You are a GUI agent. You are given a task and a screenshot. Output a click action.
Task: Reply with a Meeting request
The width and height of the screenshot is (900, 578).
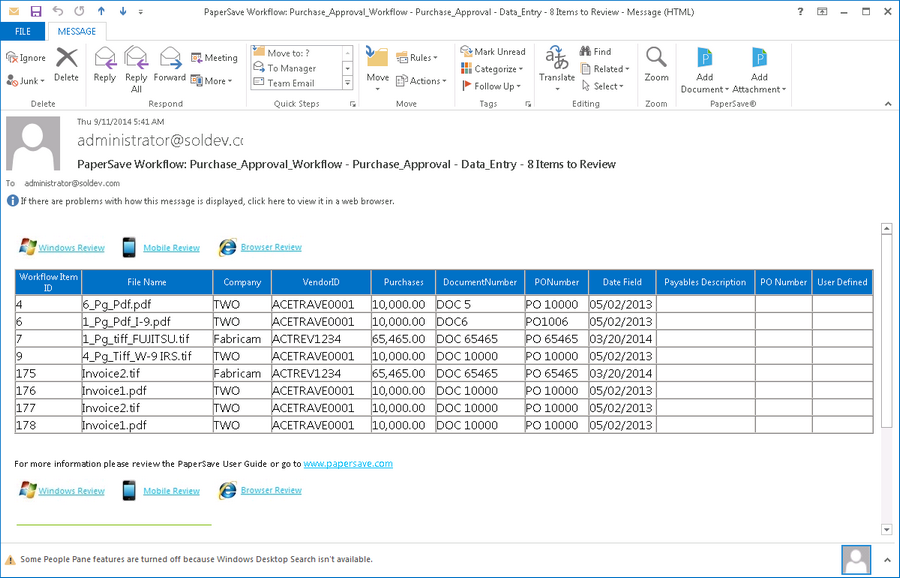tap(214, 57)
